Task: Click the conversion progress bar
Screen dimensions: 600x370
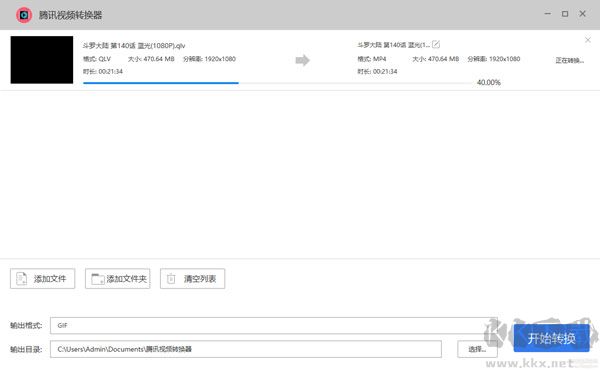Action: pyautogui.click(x=278, y=83)
